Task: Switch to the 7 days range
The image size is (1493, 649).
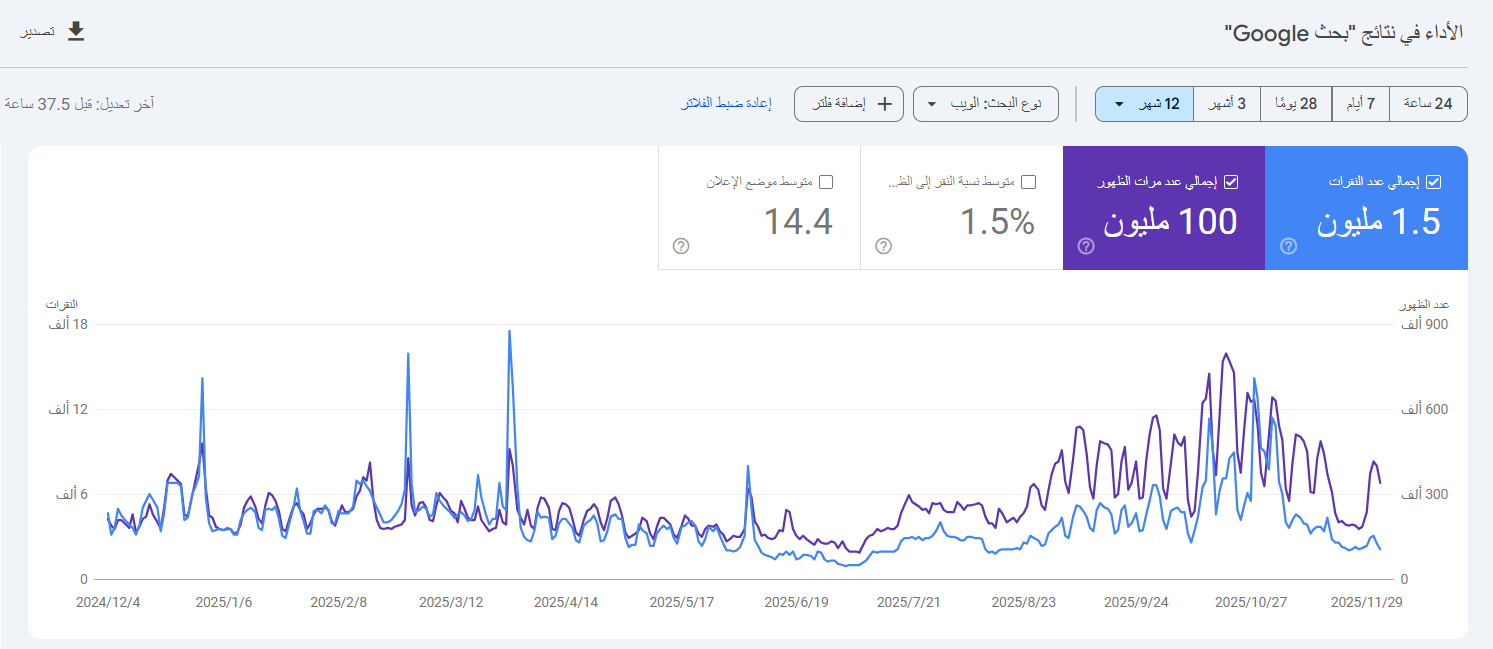Action: 1360,104
